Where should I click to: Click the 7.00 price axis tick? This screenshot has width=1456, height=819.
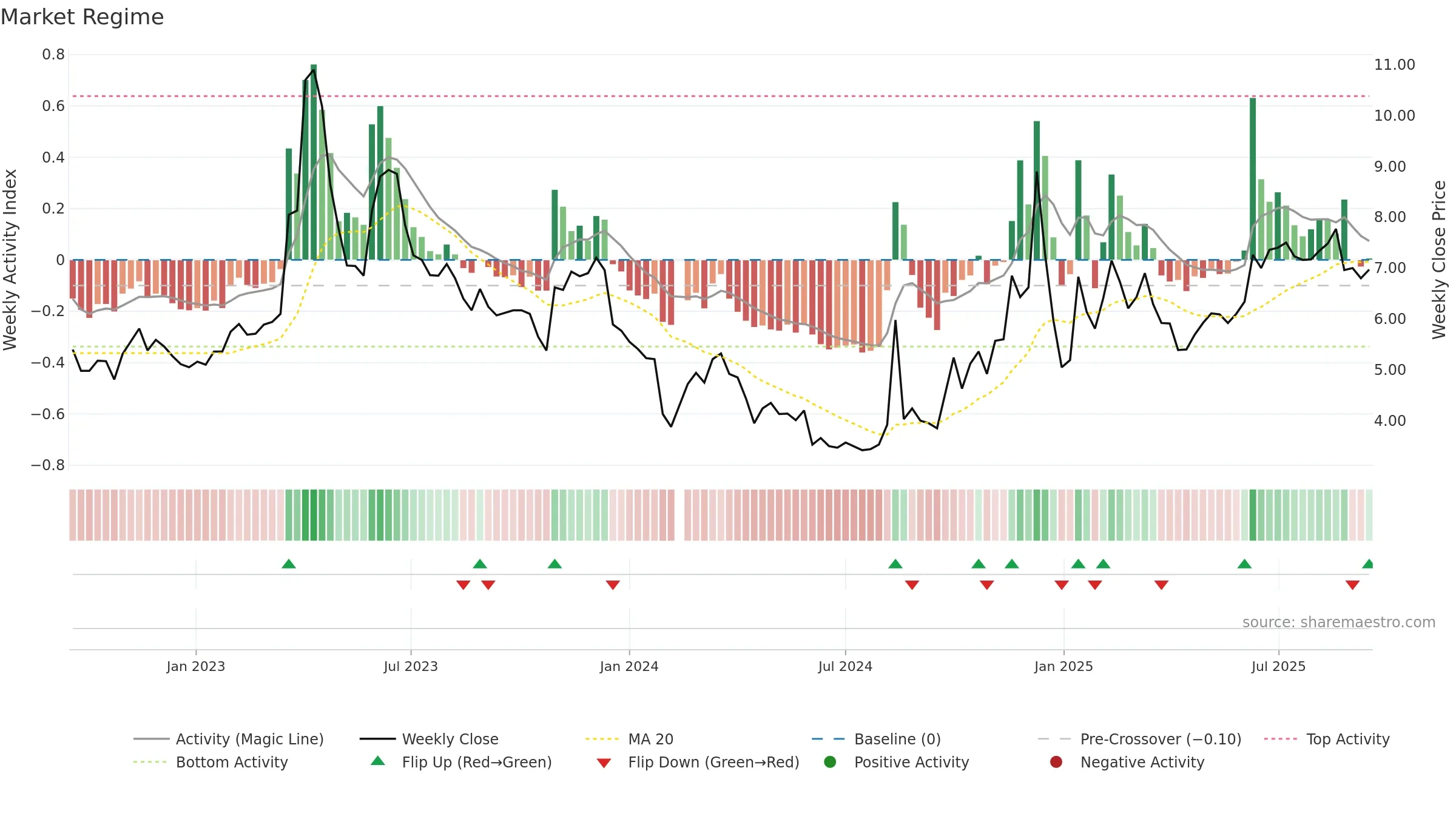tap(1390, 268)
